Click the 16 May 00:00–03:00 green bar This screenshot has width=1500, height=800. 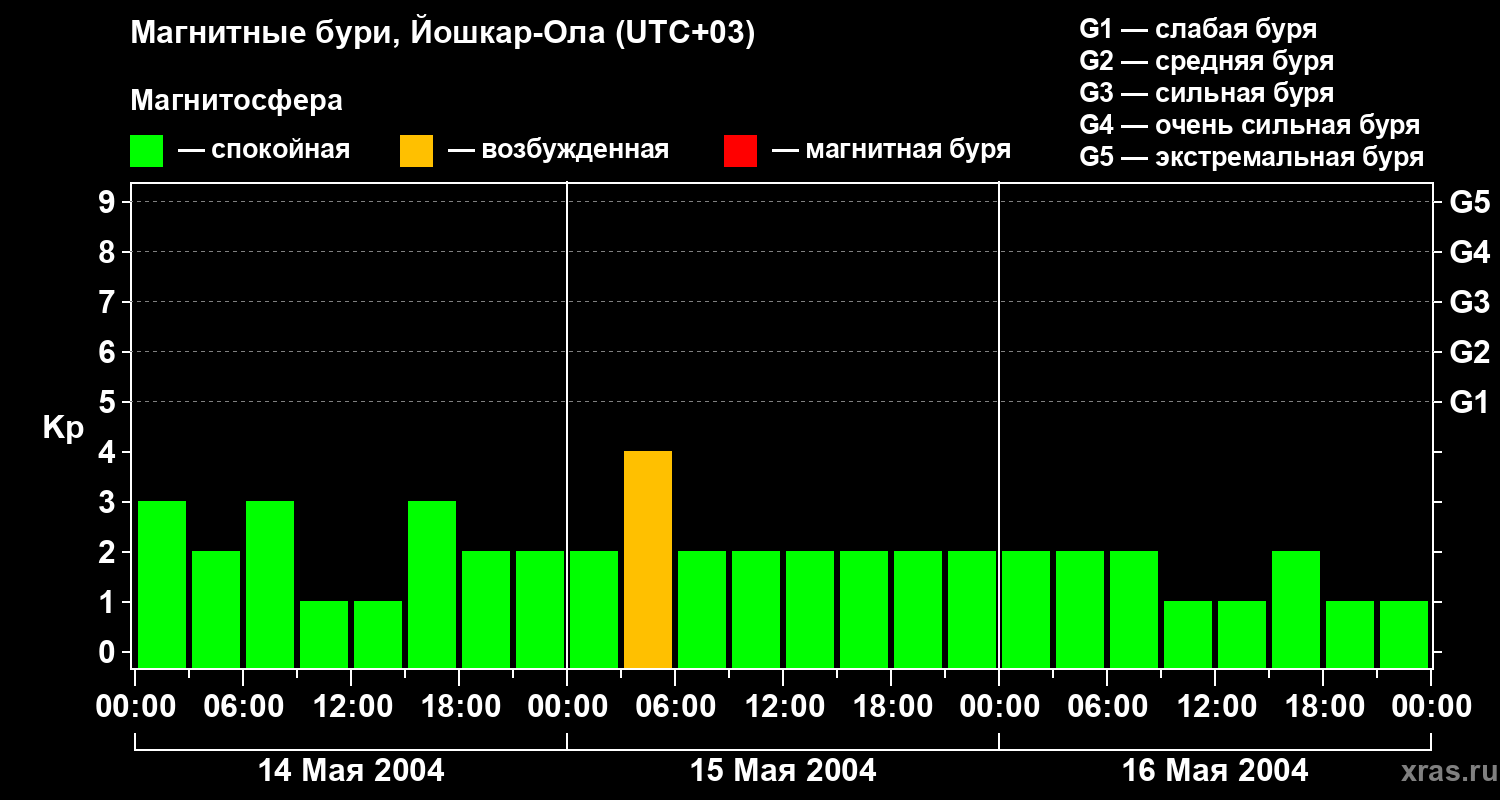point(1026,610)
